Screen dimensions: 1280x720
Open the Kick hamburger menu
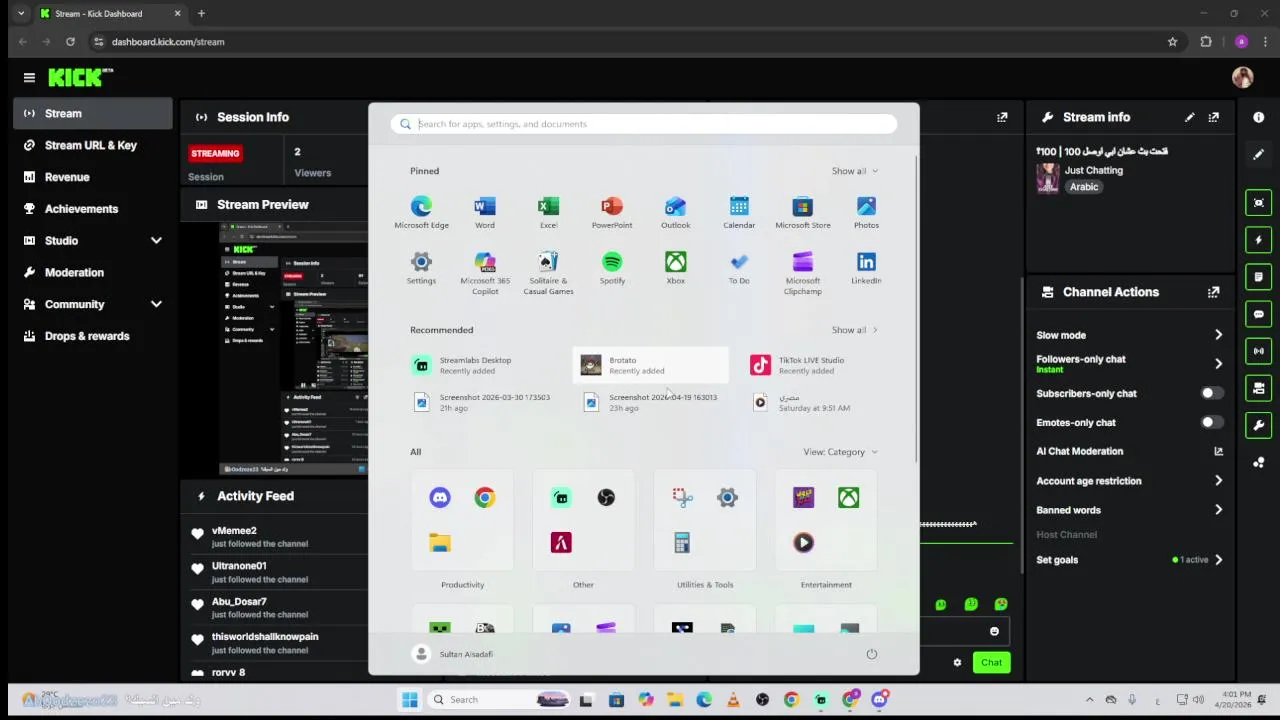click(29, 77)
